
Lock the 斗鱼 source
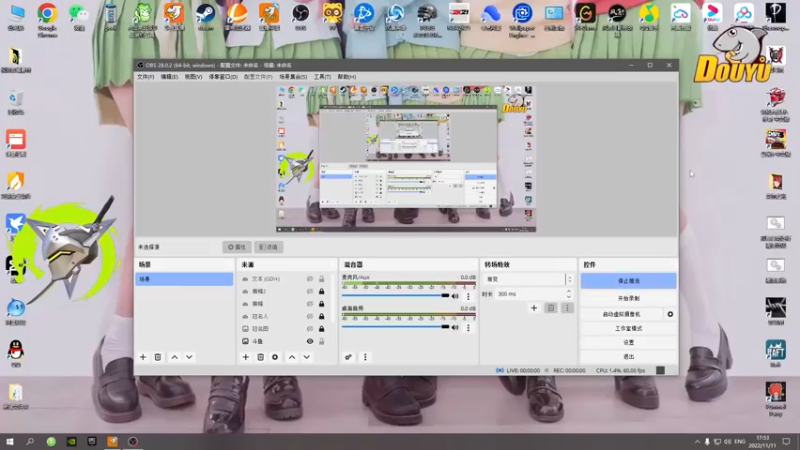click(x=321, y=341)
